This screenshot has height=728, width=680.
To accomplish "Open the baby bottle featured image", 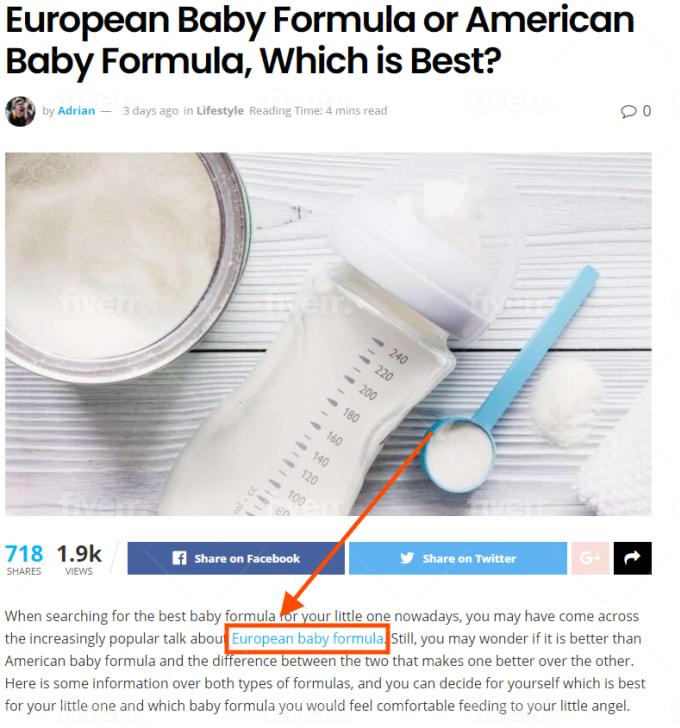I will (x=328, y=334).
